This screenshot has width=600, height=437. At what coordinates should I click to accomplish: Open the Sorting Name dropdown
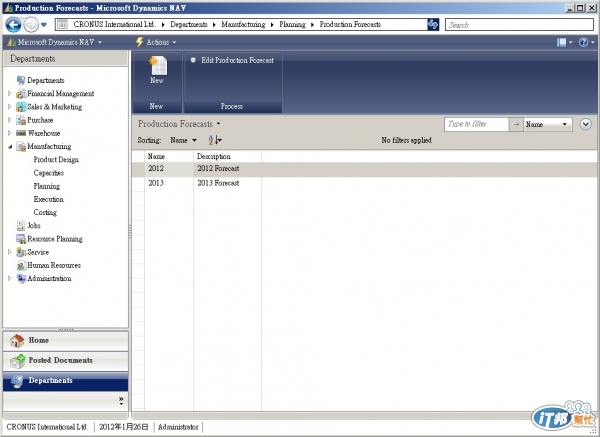coord(183,140)
